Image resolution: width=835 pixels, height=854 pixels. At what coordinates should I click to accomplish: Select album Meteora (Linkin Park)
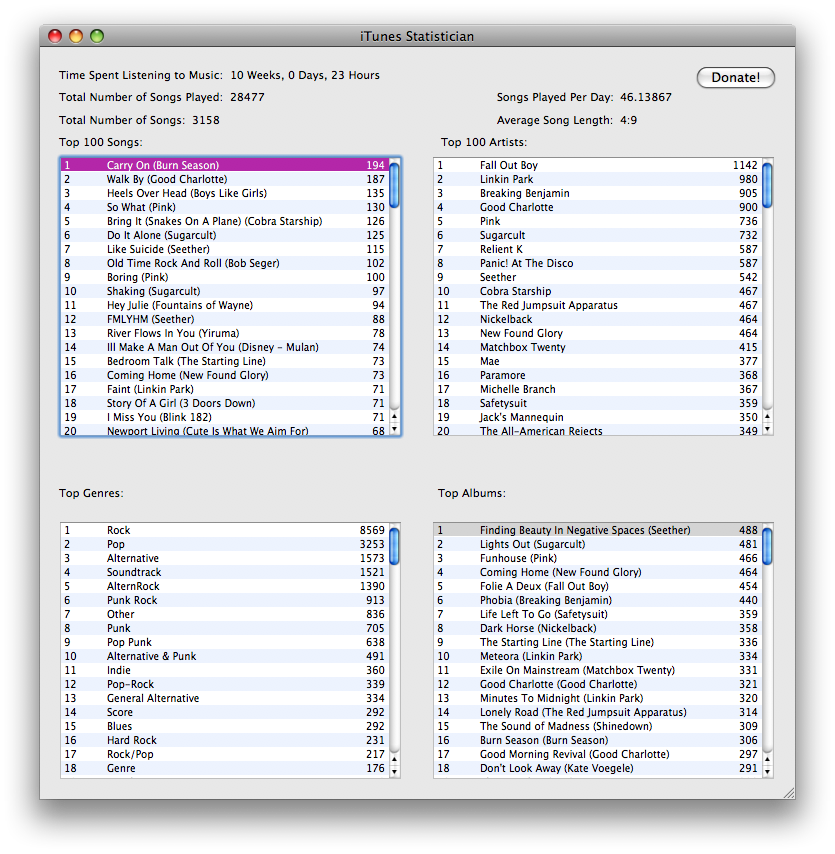598,656
